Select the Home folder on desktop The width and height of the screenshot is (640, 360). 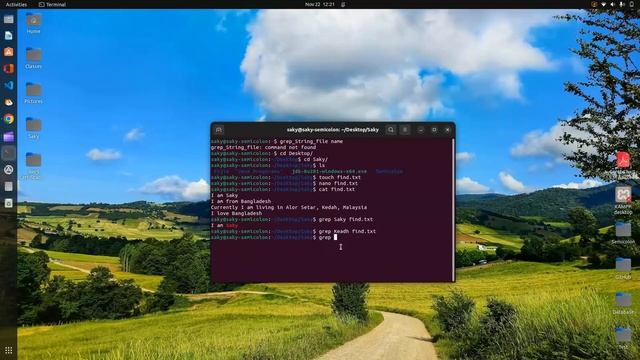[x=33, y=23]
